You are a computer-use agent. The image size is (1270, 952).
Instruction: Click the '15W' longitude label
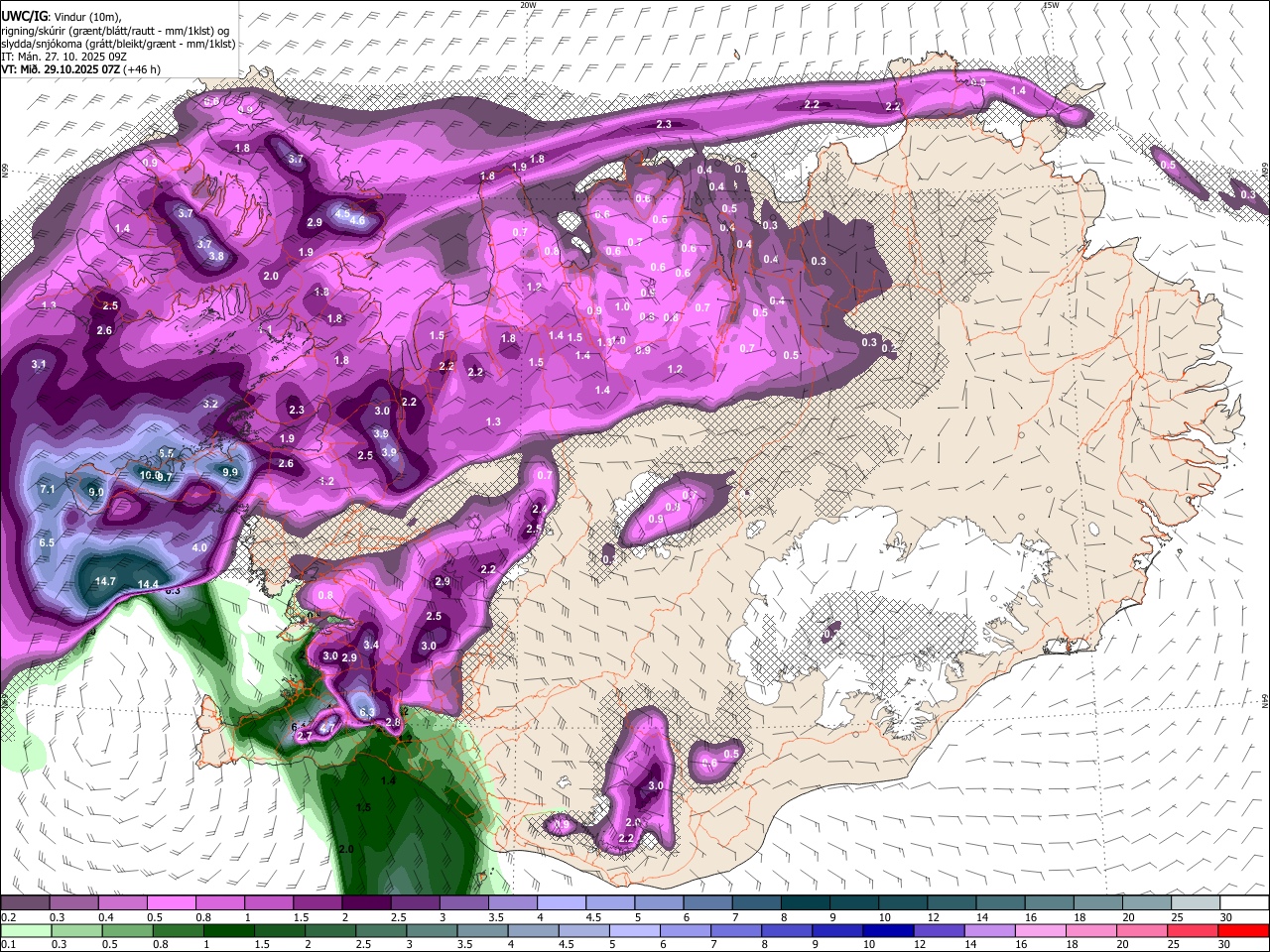(1051, 5)
